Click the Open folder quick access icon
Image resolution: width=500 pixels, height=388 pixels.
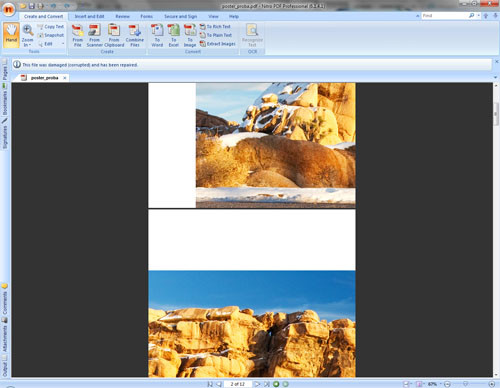[23, 6]
